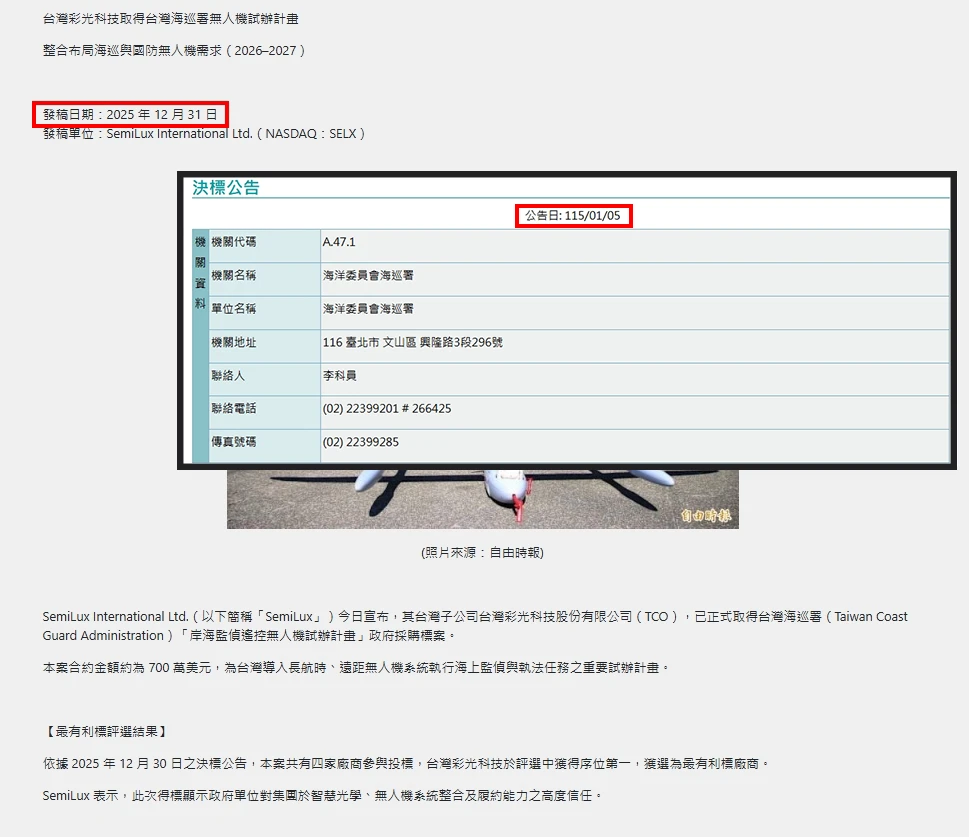The width and height of the screenshot is (969, 837).
Task: Click the 聯絡電話 label cell
Action: pyautogui.click(x=264, y=412)
